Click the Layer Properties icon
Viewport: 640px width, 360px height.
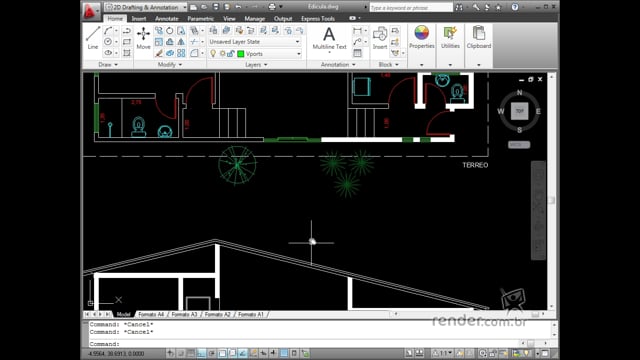[213, 30]
